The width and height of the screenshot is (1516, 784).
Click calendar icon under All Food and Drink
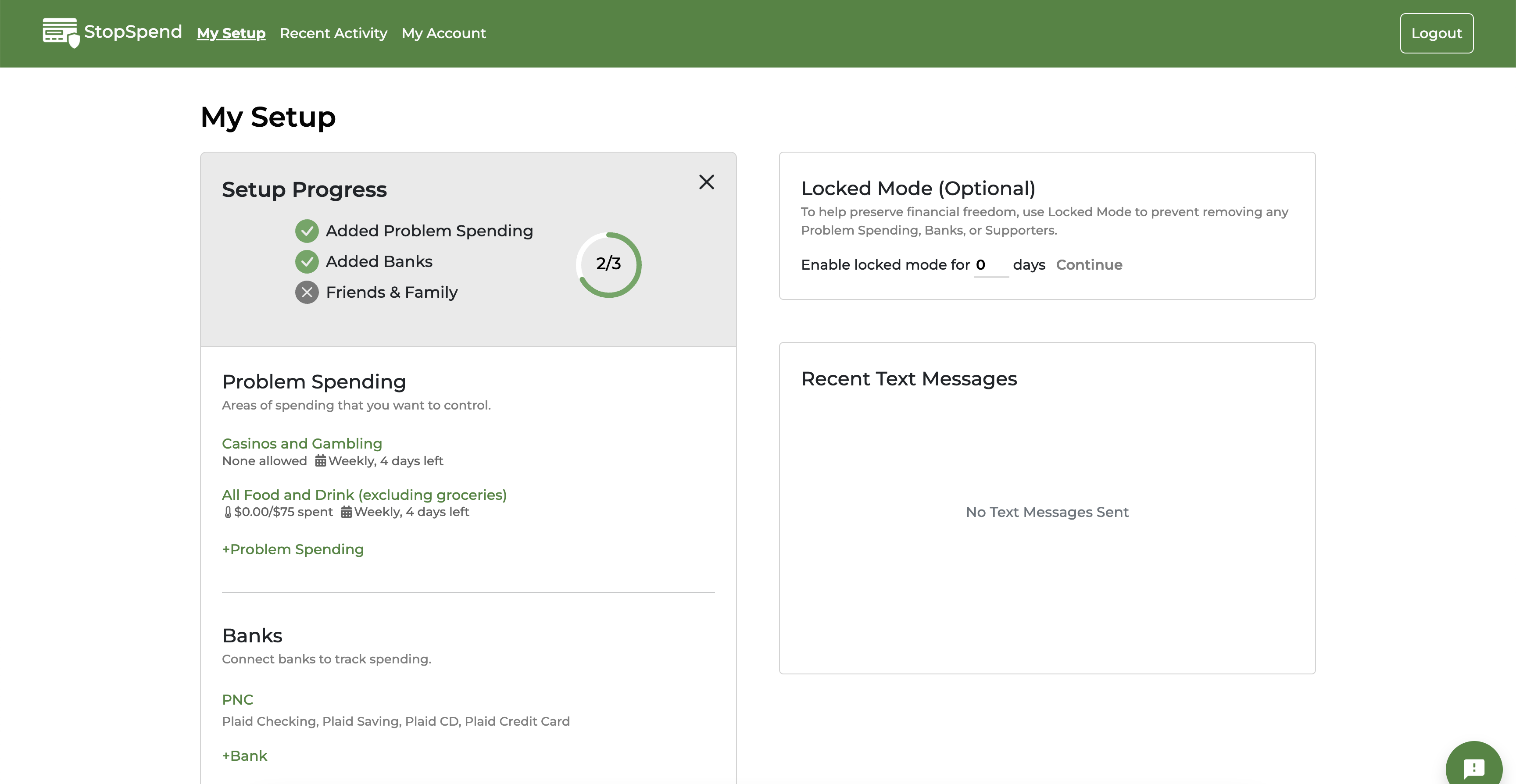pos(347,512)
